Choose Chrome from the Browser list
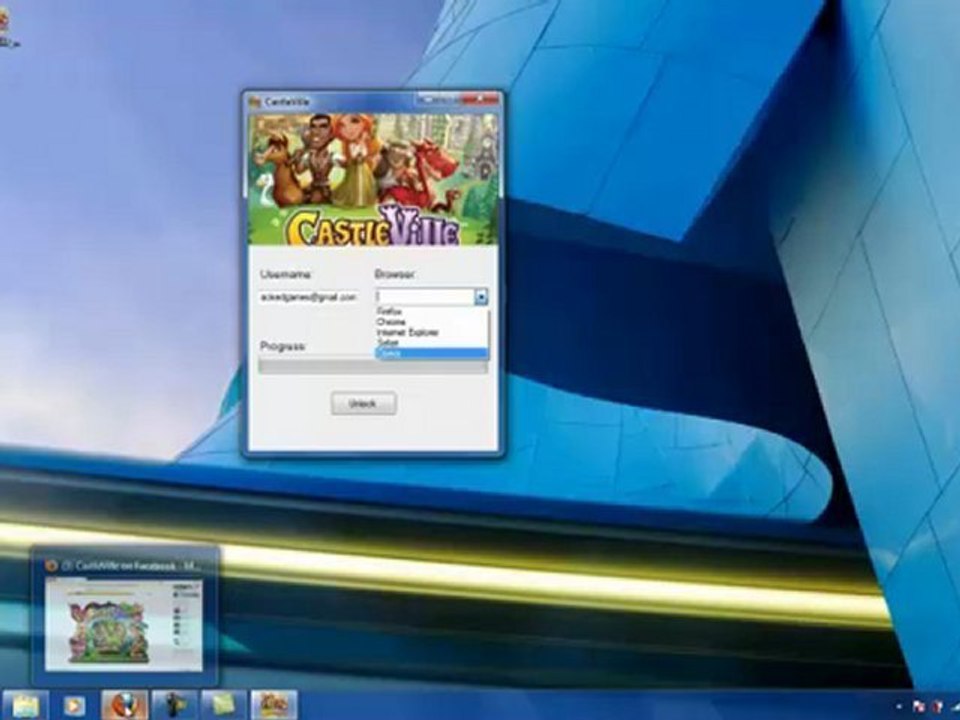960x720 pixels. pyautogui.click(x=432, y=322)
